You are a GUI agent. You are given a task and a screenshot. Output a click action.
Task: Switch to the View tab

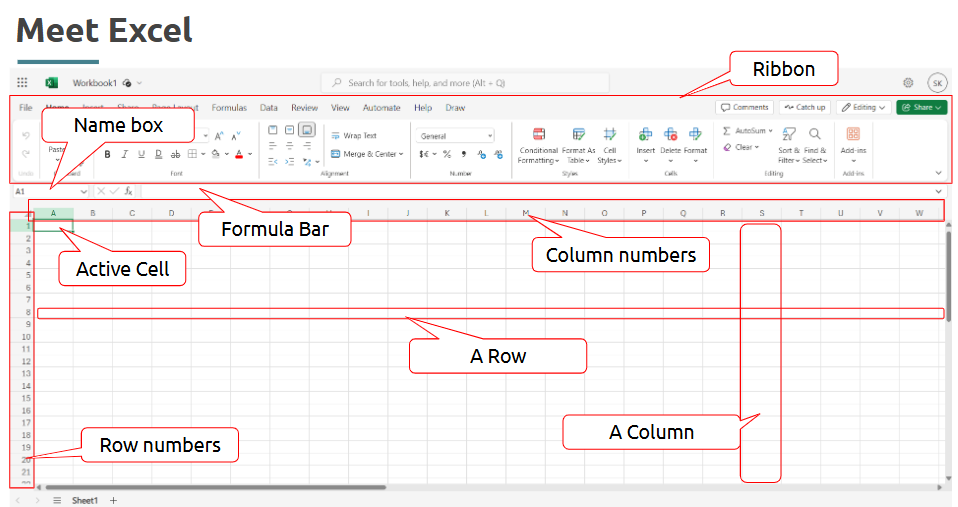(x=340, y=108)
